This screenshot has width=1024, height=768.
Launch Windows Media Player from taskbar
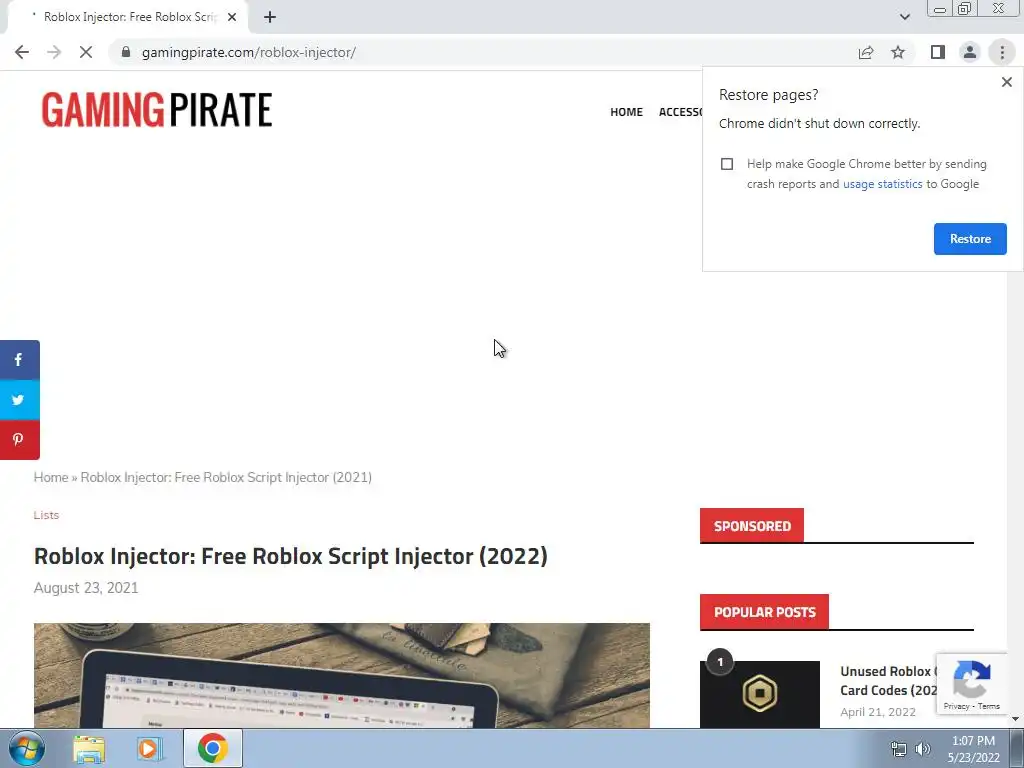click(x=149, y=748)
